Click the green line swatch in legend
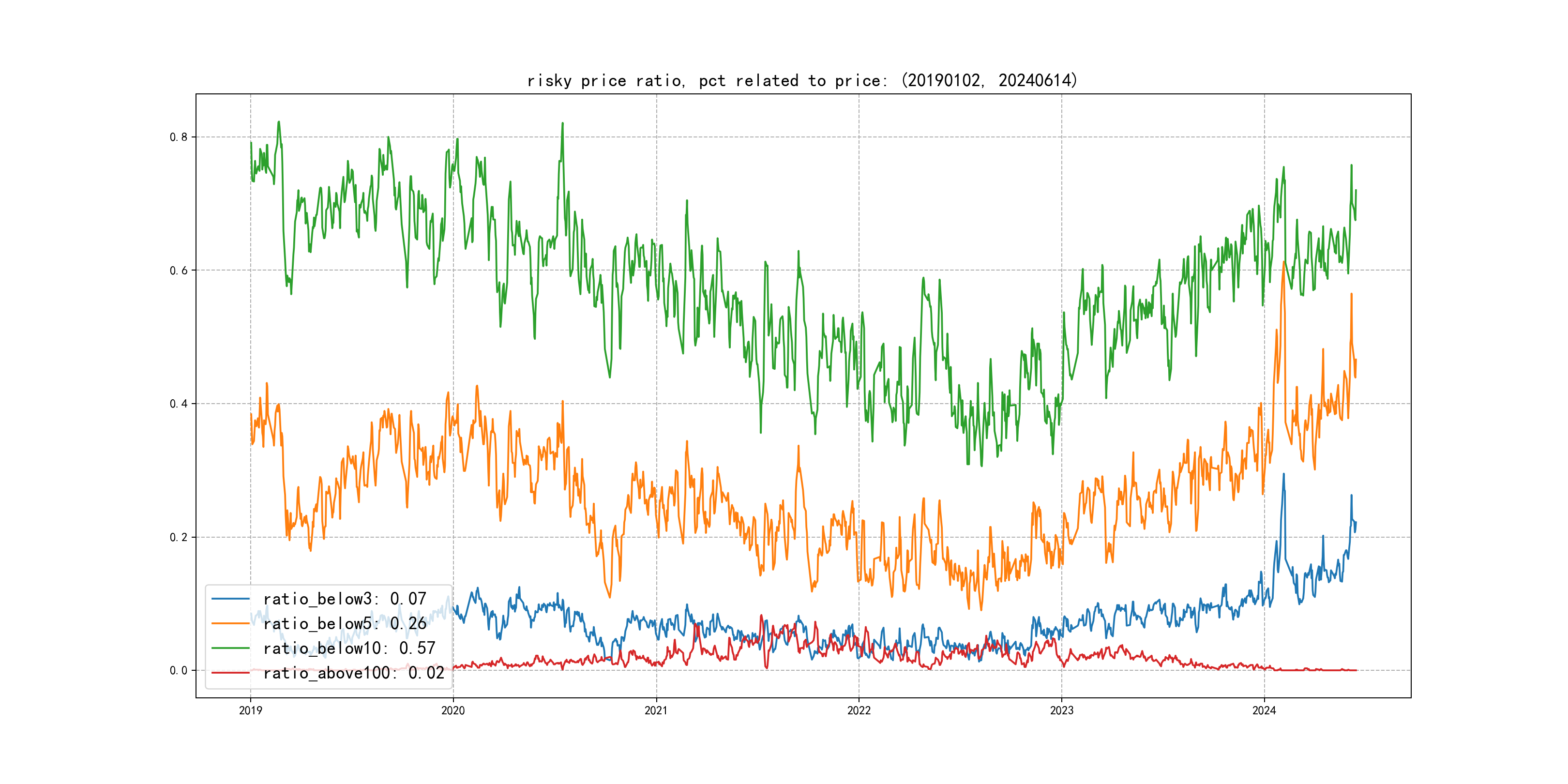The width and height of the screenshot is (1568, 784). pos(230,648)
